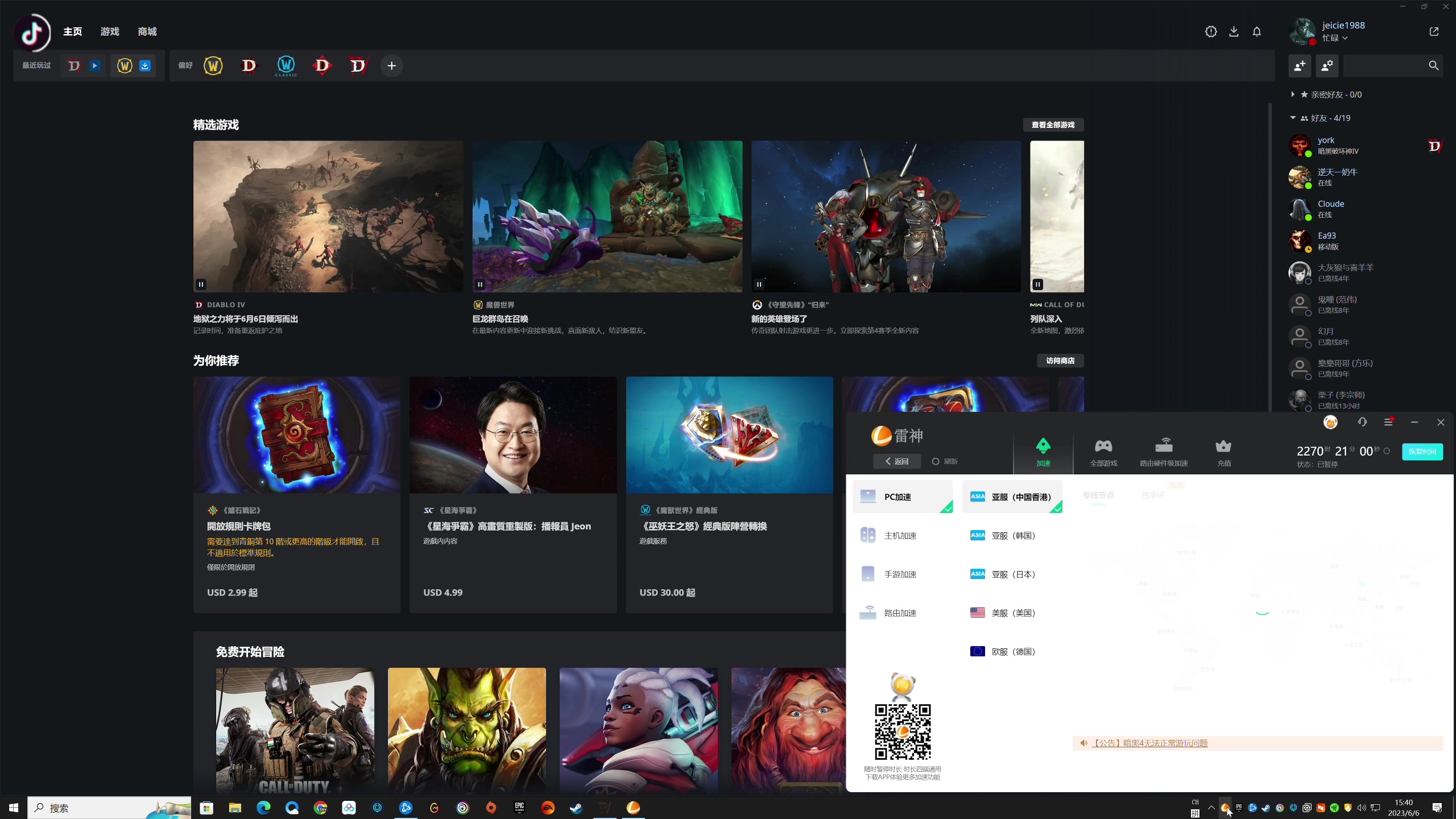Select friend Ea93 in the list
Screen dimensions: 1456x819
click(x=1365, y=241)
